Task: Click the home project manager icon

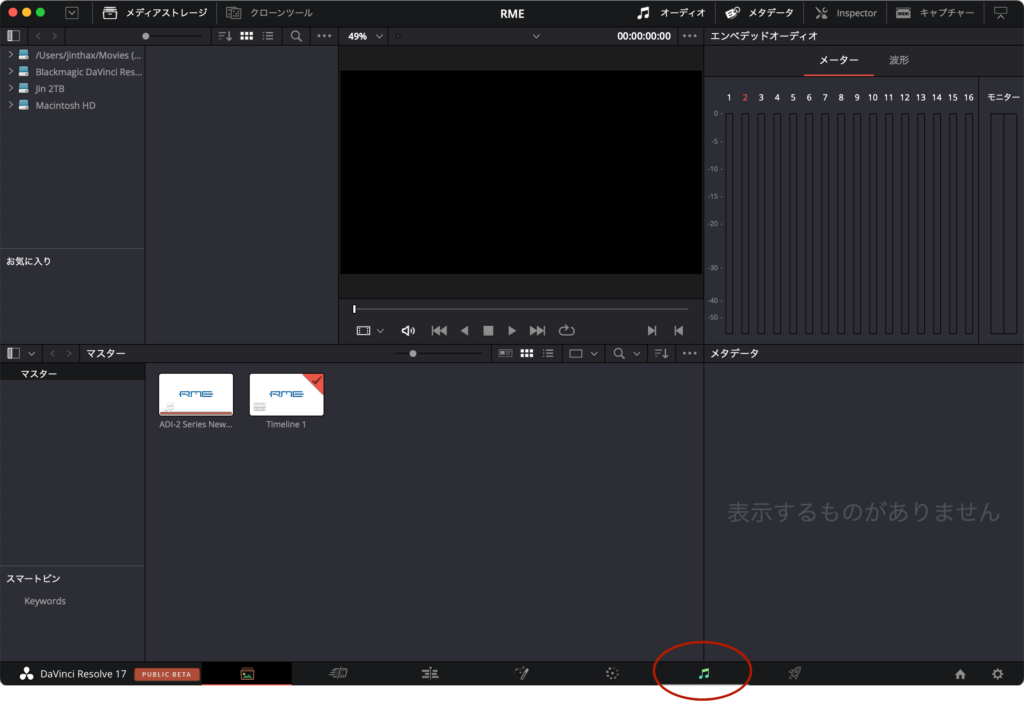Action: point(960,674)
